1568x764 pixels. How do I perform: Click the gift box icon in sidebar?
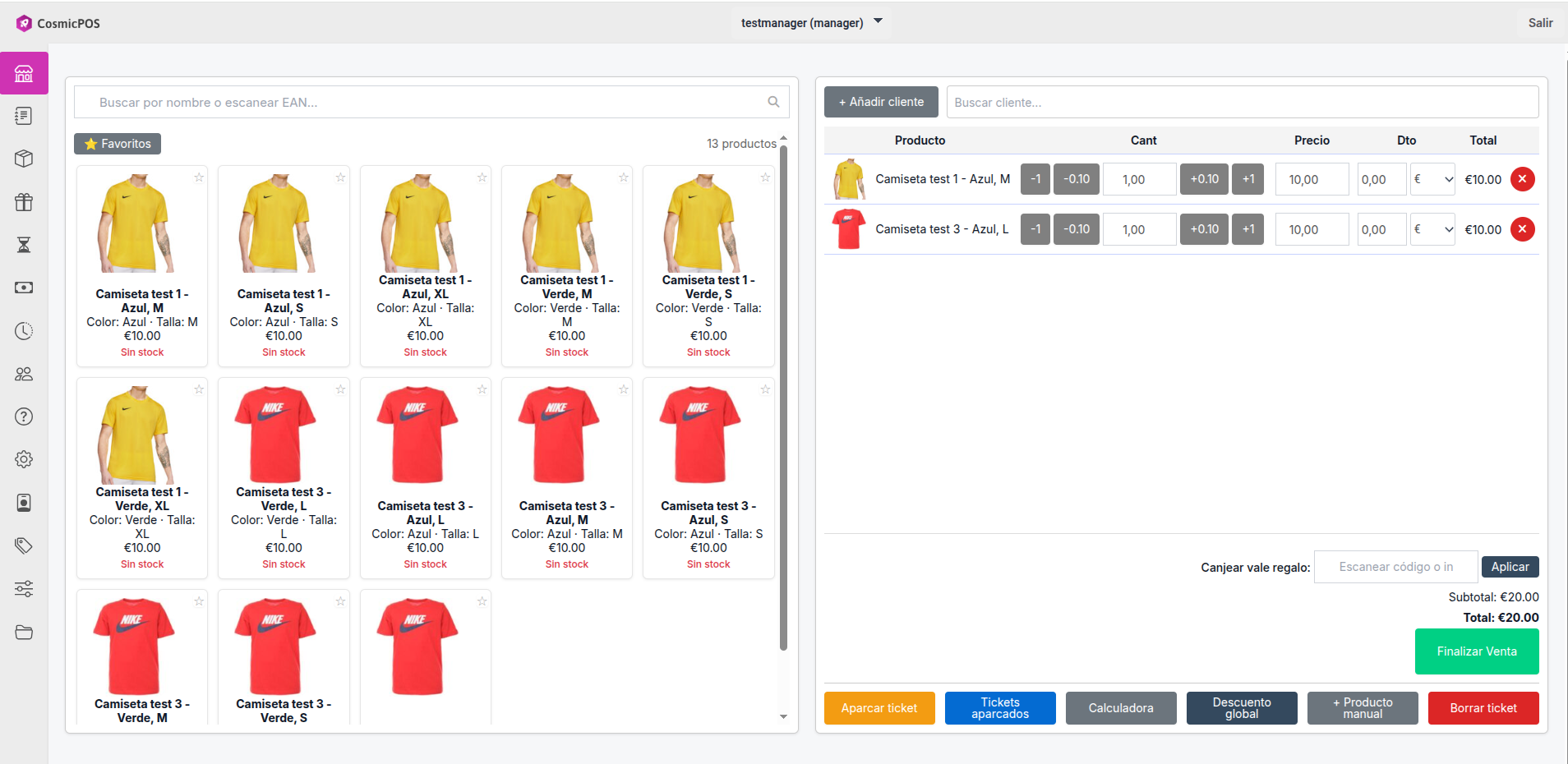click(24, 202)
